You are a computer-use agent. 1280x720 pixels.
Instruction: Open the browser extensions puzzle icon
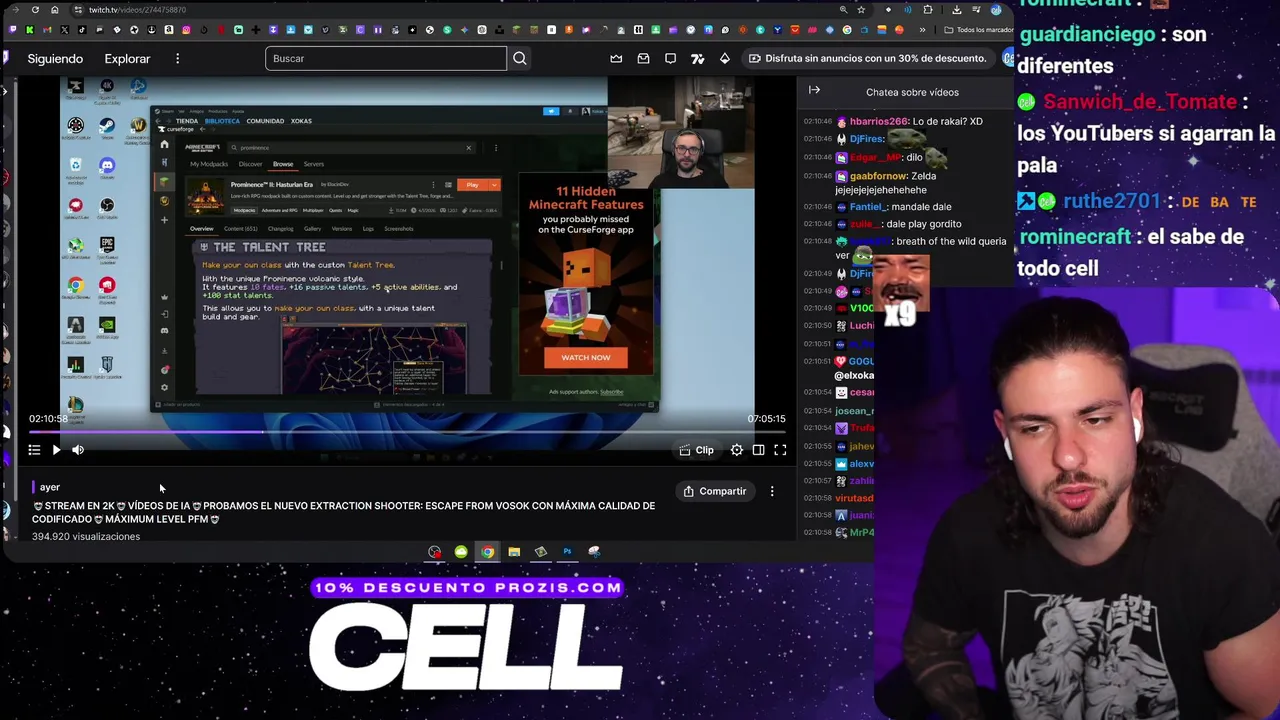pos(928,10)
